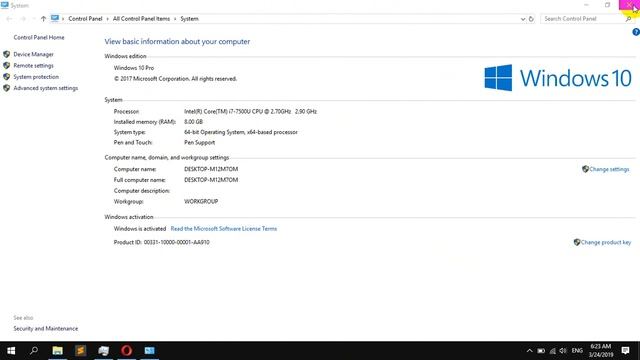Open Action Center notifications icon
640x360 pixels.
coord(625,351)
